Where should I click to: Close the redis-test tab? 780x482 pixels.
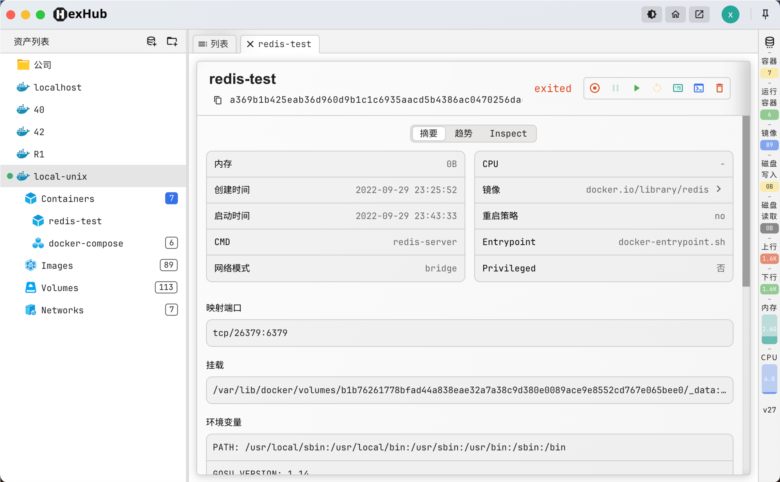[250, 44]
